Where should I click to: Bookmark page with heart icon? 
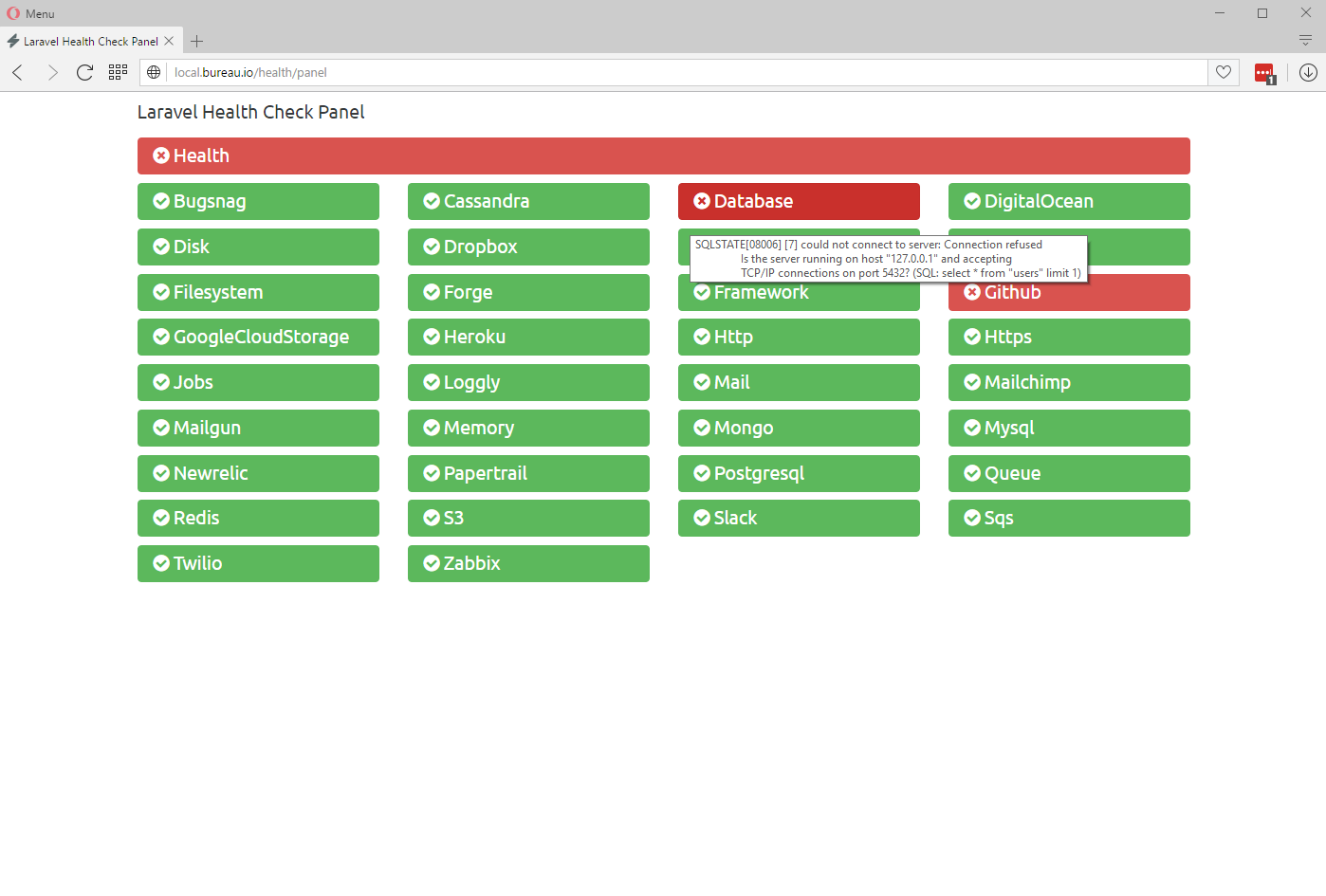pyautogui.click(x=1224, y=73)
